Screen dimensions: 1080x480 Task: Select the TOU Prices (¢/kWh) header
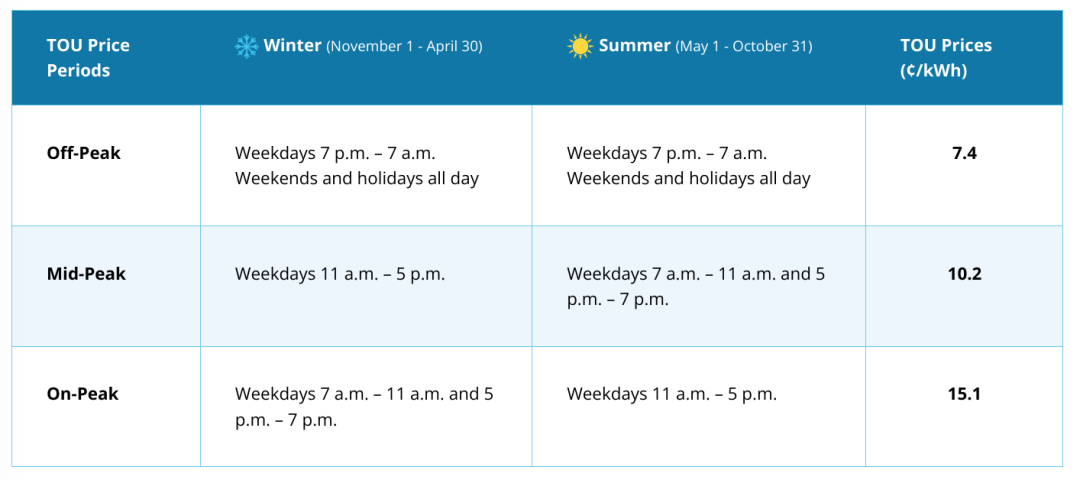(946, 58)
